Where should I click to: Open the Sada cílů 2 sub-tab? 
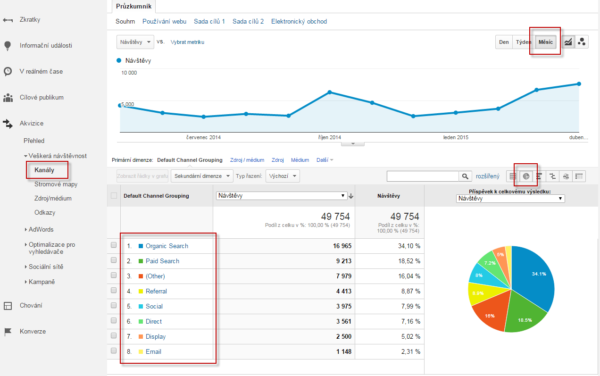click(x=248, y=22)
